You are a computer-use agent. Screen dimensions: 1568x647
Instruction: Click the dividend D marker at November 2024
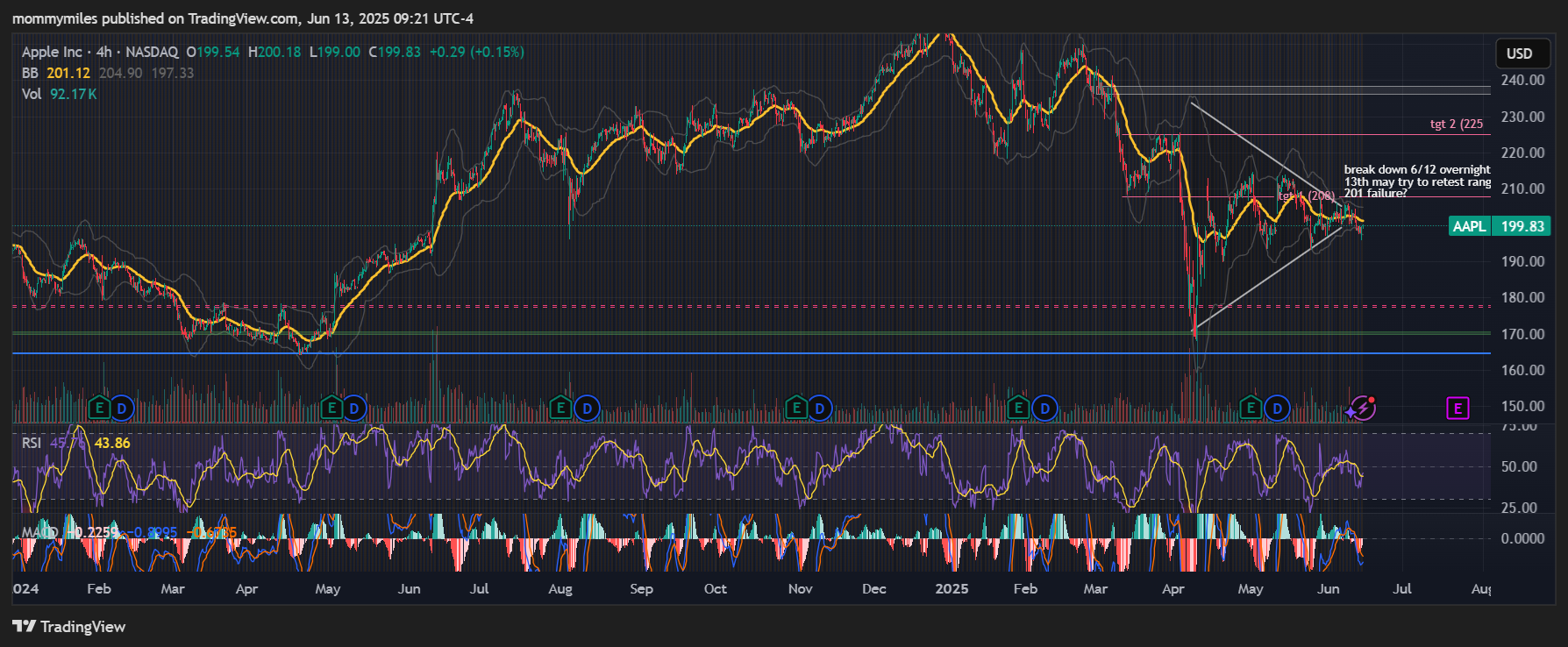pos(819,408)
